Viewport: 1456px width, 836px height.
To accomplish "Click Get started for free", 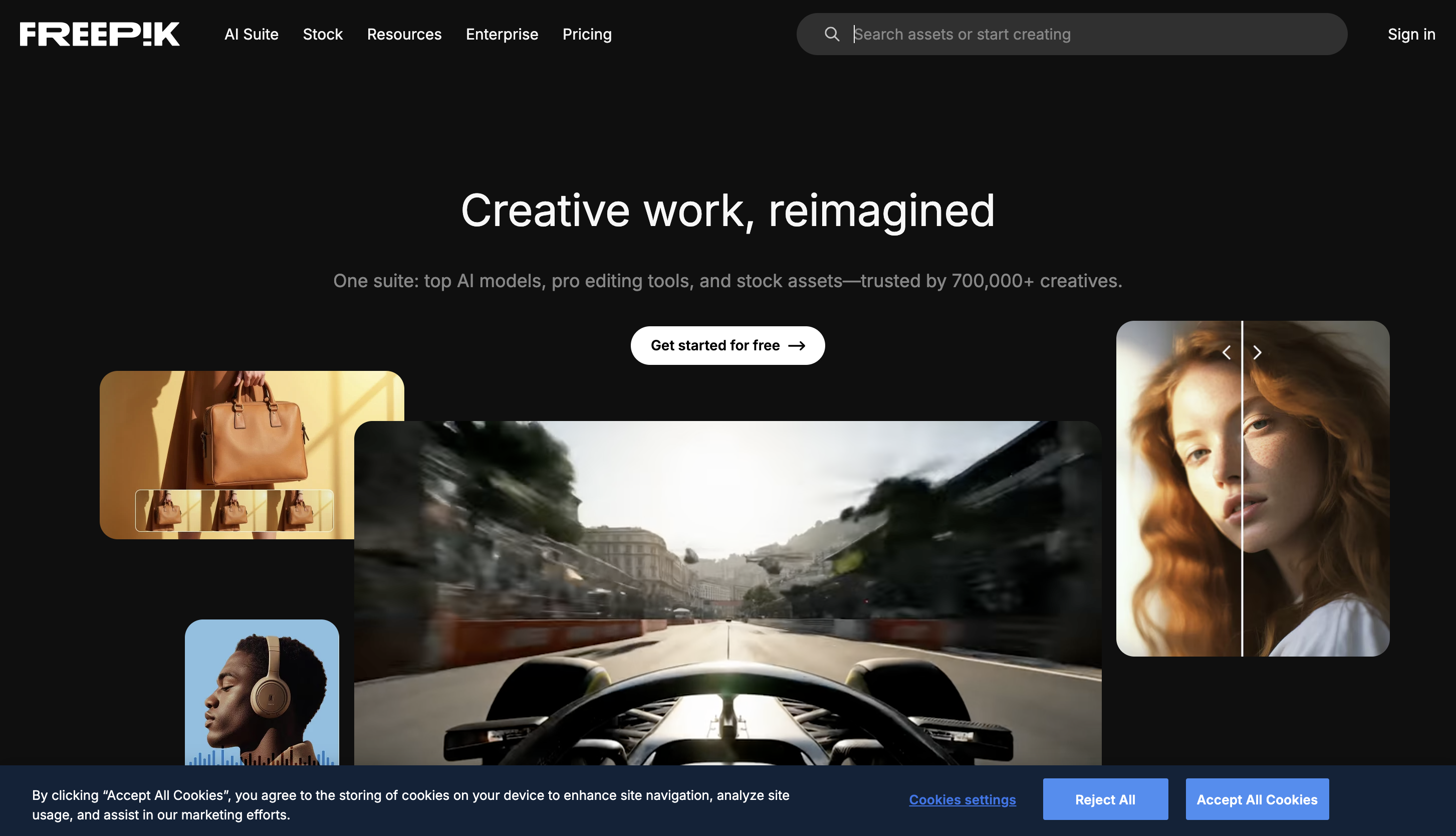I will tap(727, 345).
